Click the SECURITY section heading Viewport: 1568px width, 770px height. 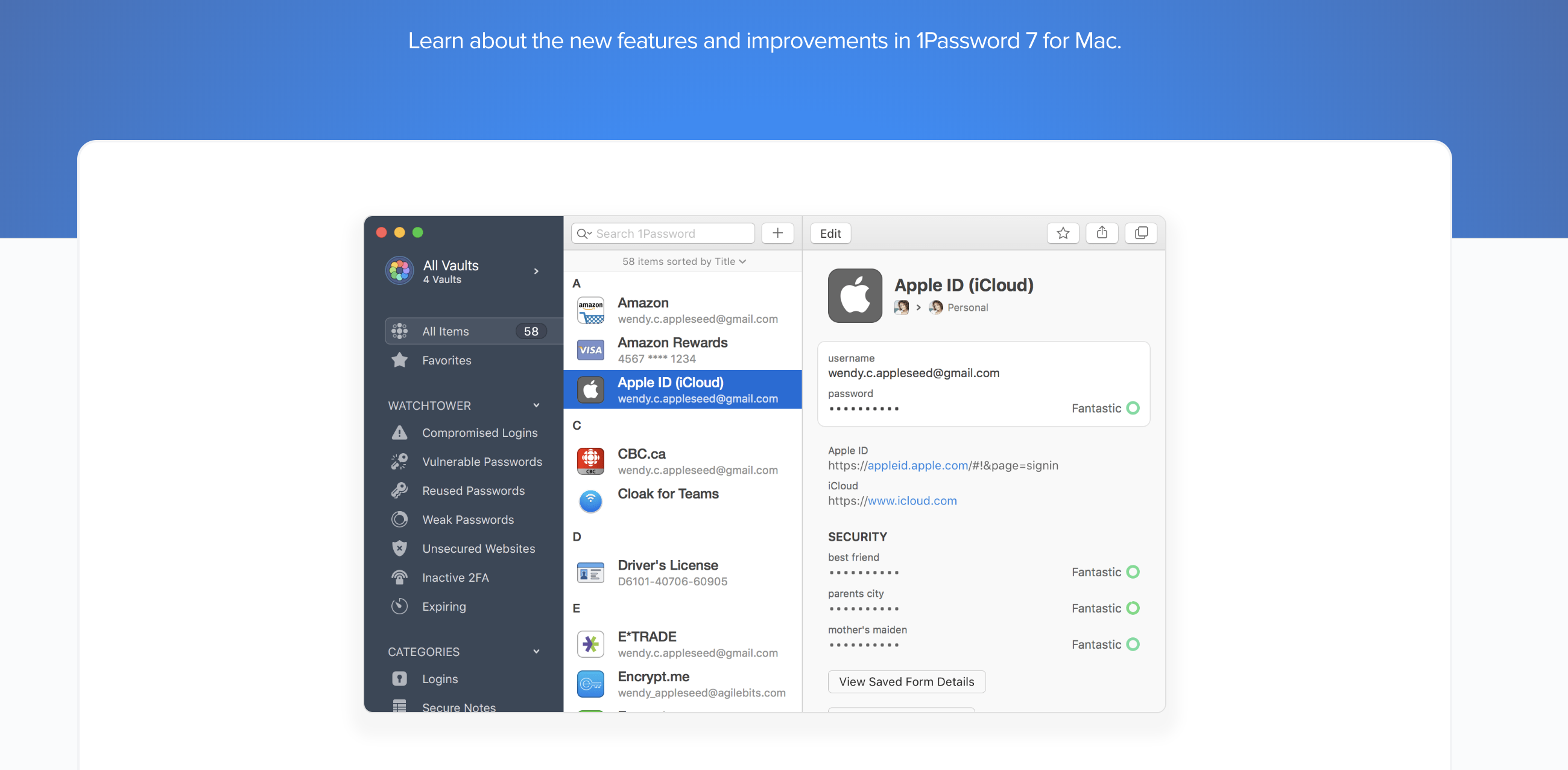click(x=857, y=536)
